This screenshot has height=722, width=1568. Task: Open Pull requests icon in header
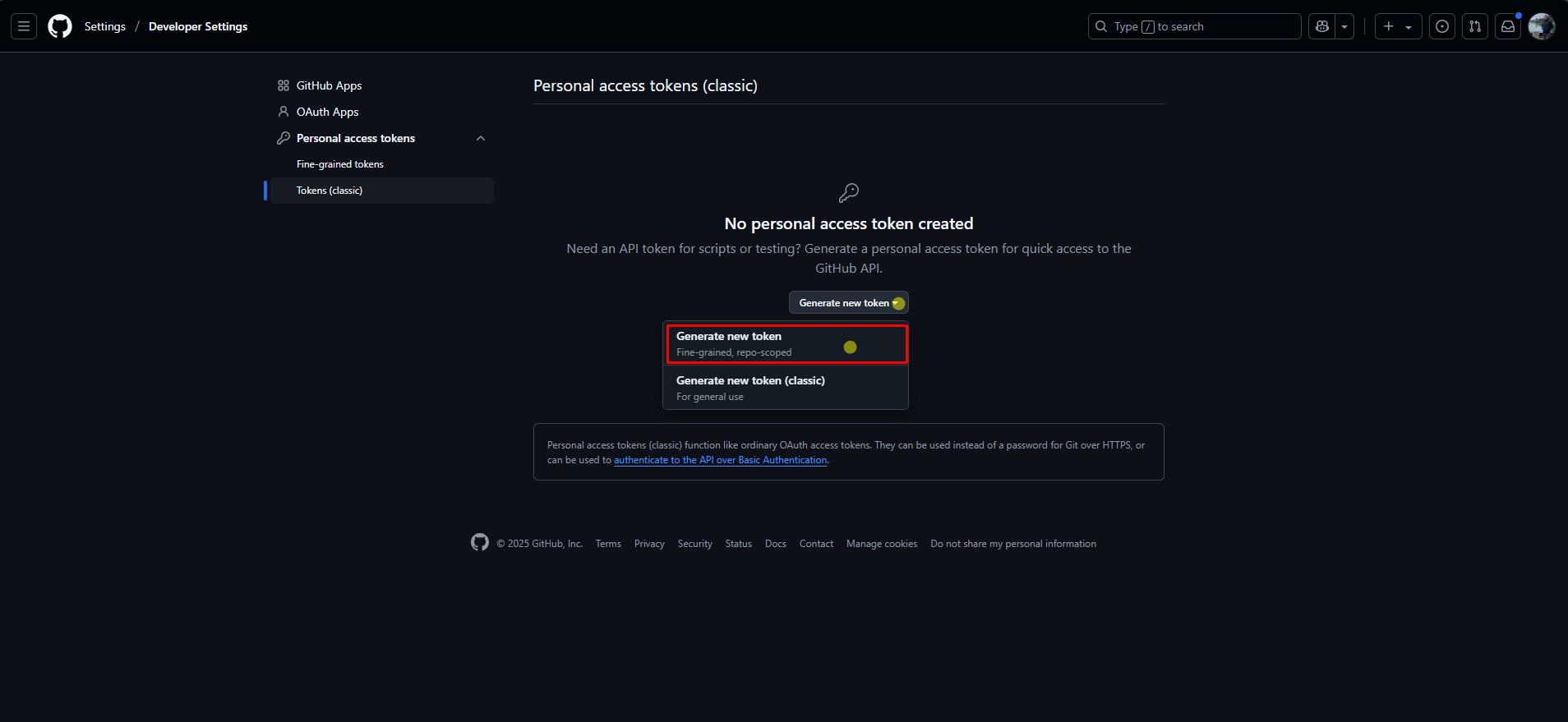point(1475,26)
